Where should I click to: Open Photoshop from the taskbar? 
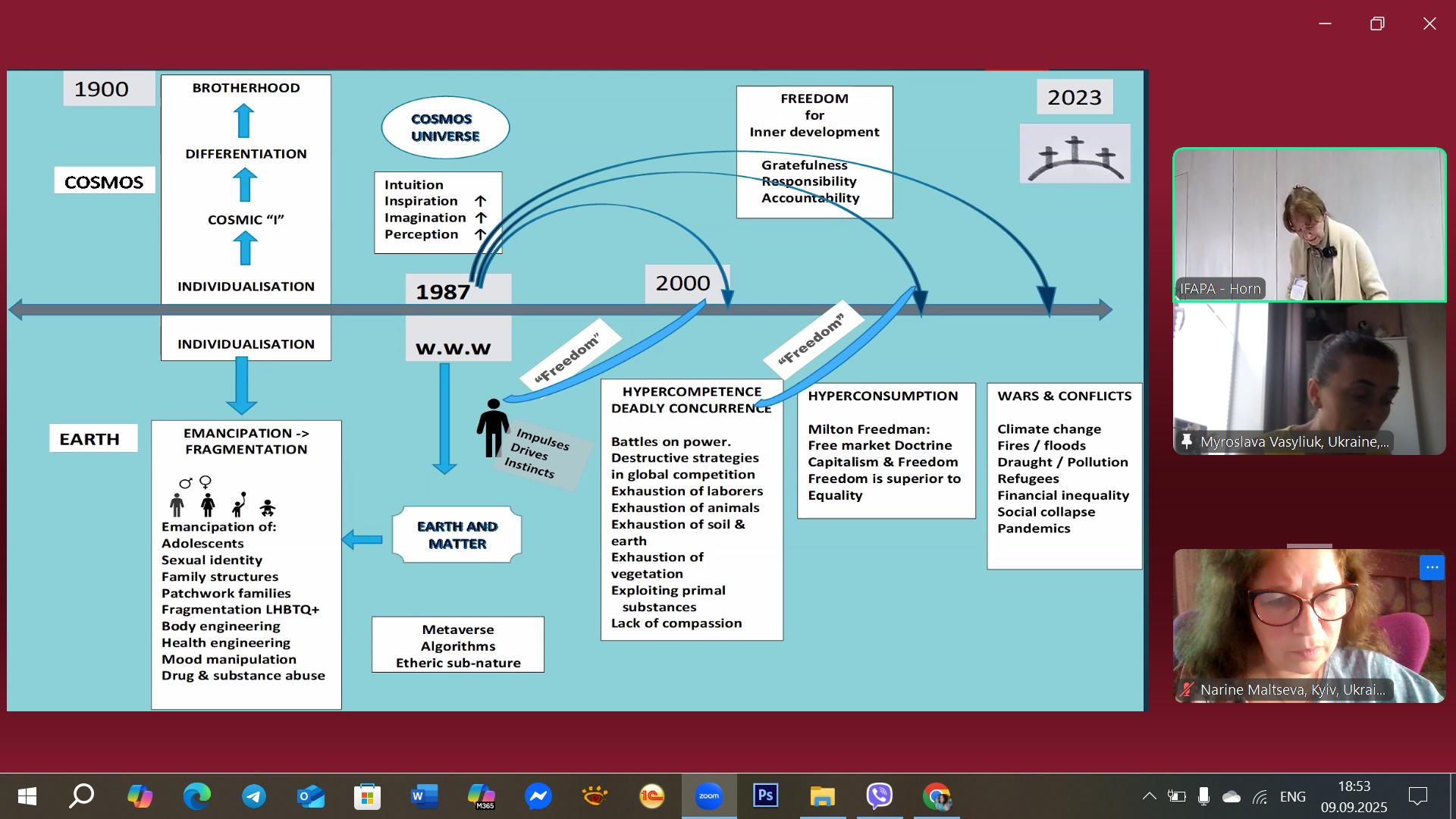click(766, 796)
